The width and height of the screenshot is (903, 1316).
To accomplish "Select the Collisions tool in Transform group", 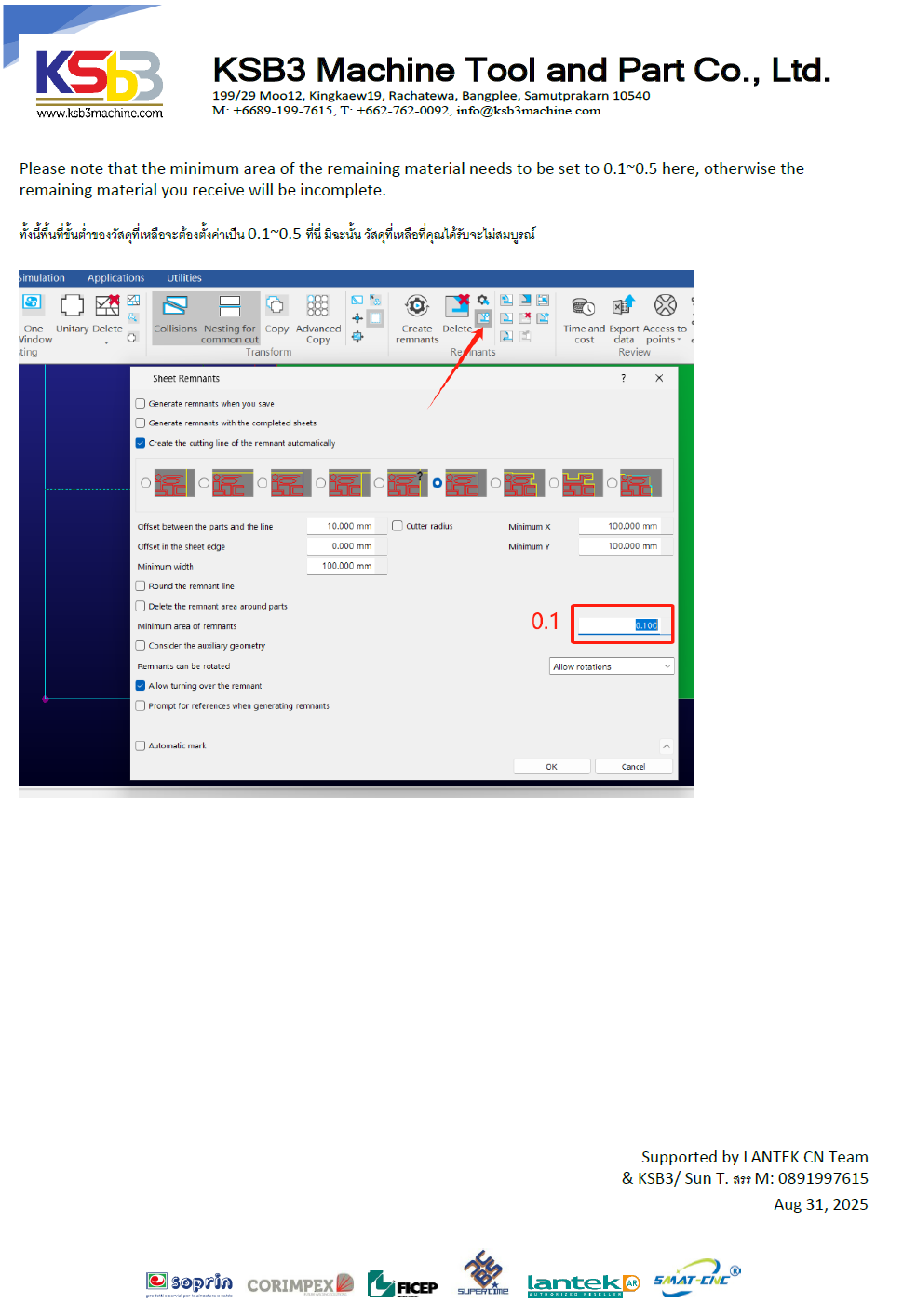I will point(175,306).
